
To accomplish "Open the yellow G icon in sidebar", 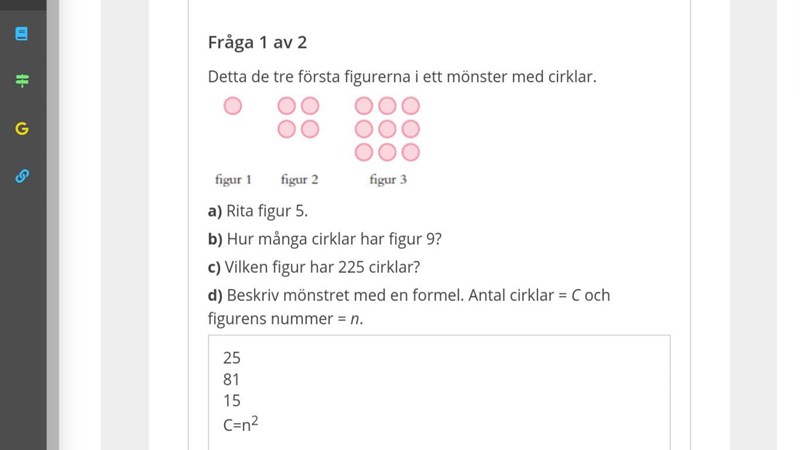I will pos(22,129).
